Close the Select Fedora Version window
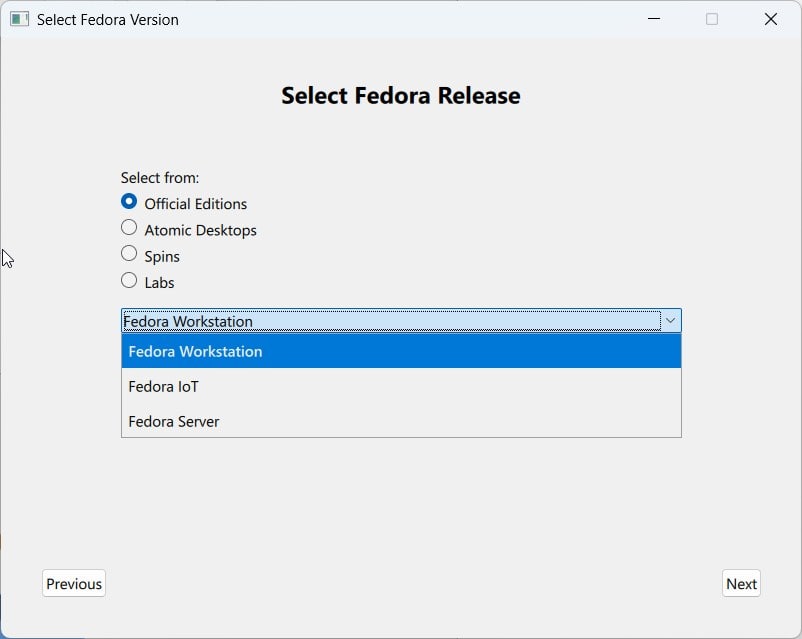The height and width of the screenshot is (639, 802). [770, 19]
